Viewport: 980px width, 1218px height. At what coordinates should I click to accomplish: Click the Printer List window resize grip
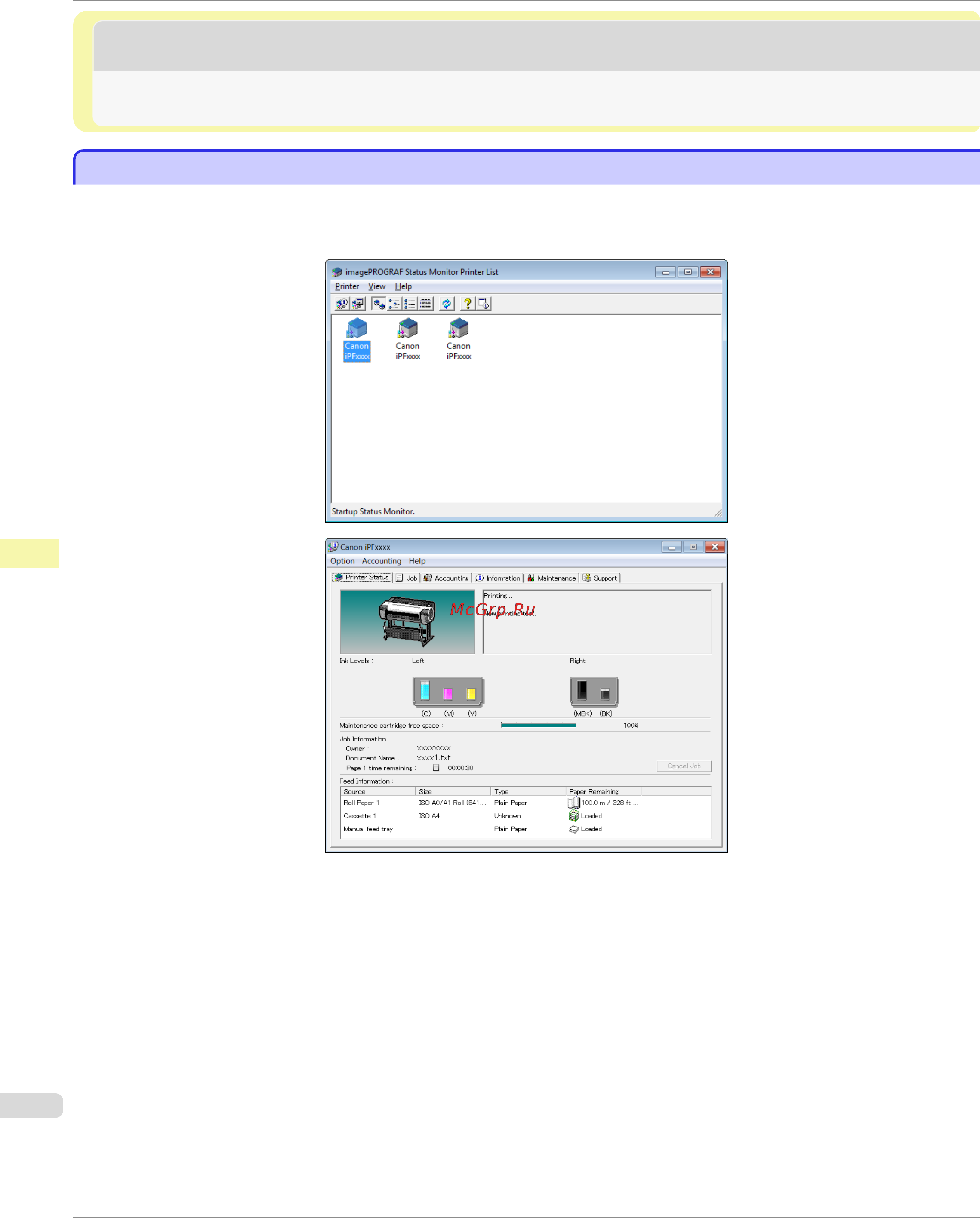click(718, 513)
